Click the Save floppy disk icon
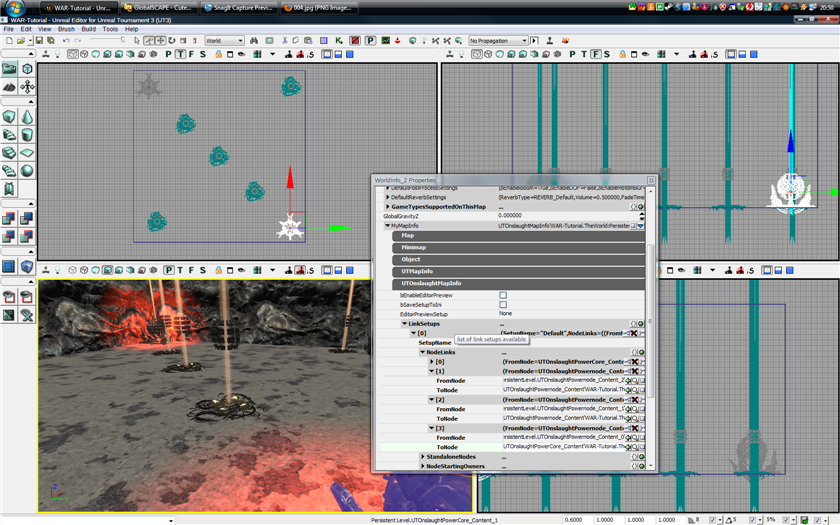840x525 pixels. pos(39,41)
